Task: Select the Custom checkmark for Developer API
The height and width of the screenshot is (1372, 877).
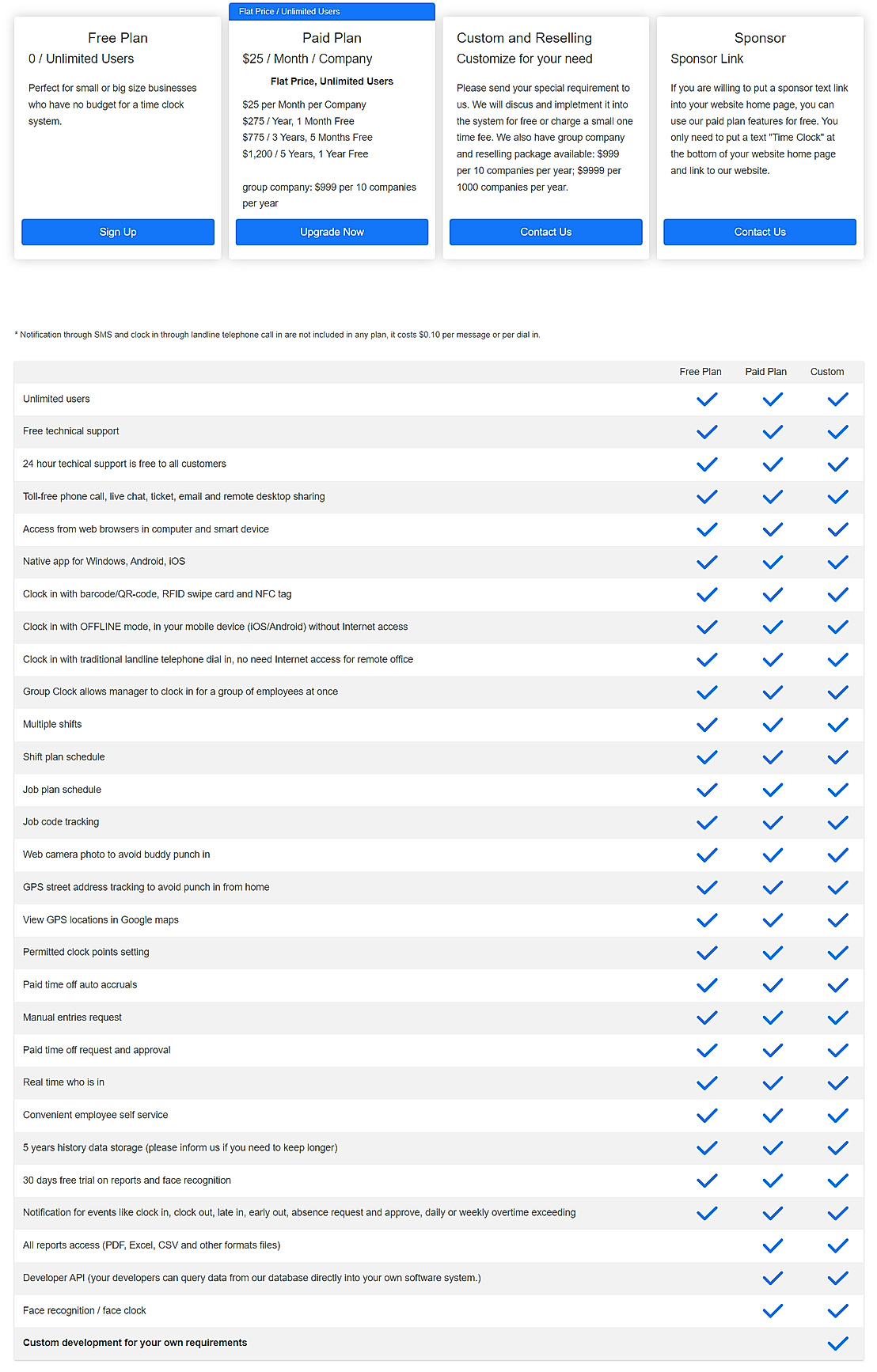Action: click(837, 1278)
